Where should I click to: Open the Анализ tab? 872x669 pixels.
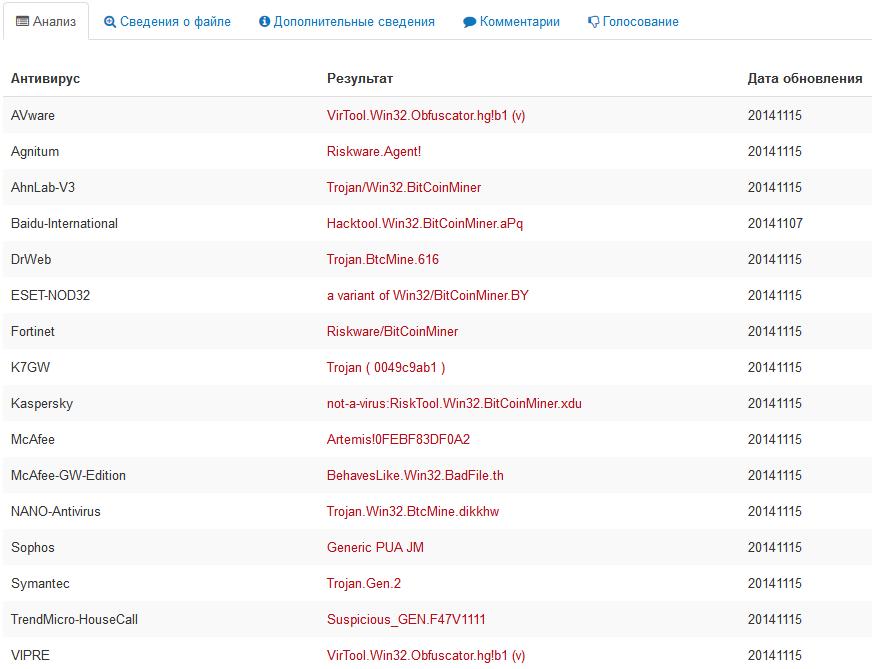46,22
